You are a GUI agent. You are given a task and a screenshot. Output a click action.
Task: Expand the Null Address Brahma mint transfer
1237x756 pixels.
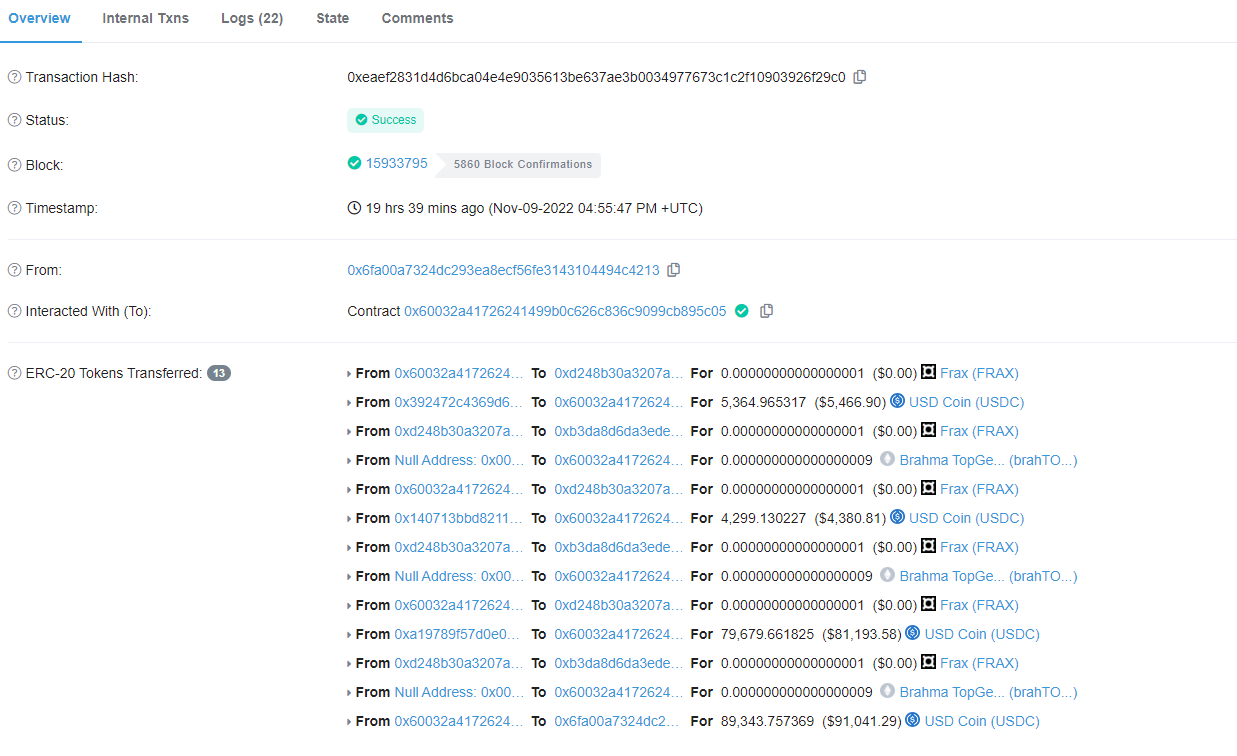click(349, 460)
